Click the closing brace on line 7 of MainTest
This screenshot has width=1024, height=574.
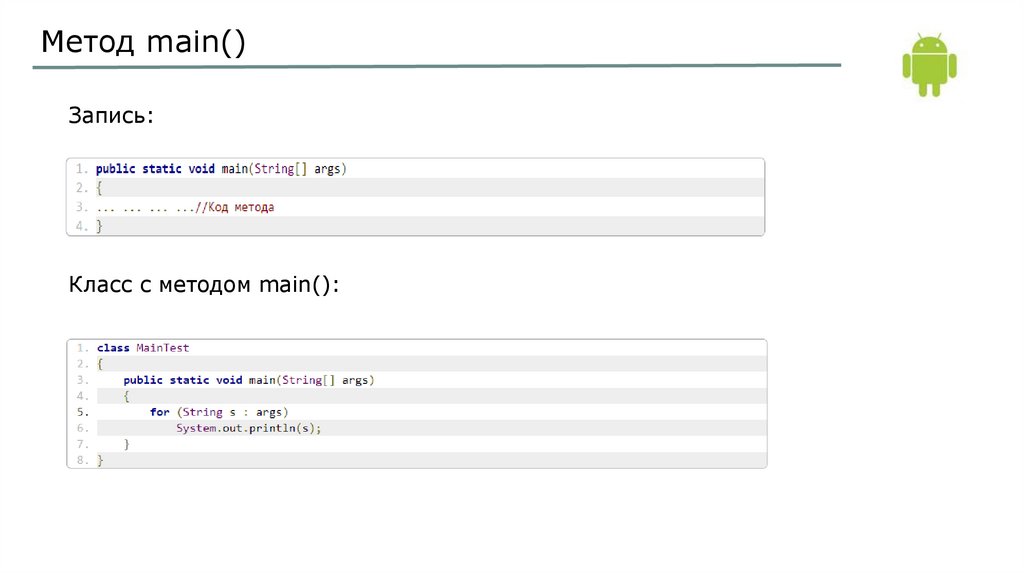(127, 444)
